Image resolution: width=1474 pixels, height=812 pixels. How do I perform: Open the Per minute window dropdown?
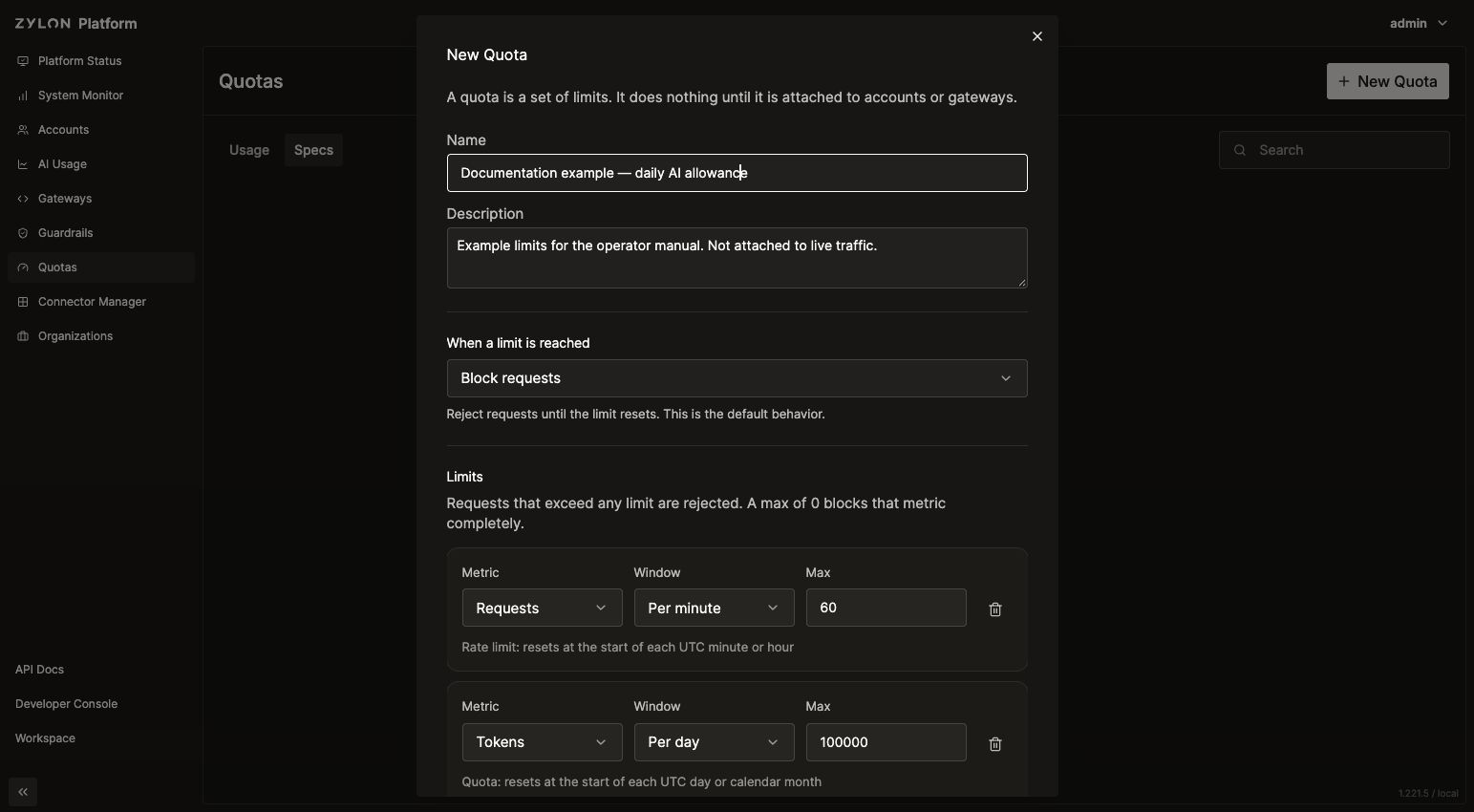(x=714, y=608)
